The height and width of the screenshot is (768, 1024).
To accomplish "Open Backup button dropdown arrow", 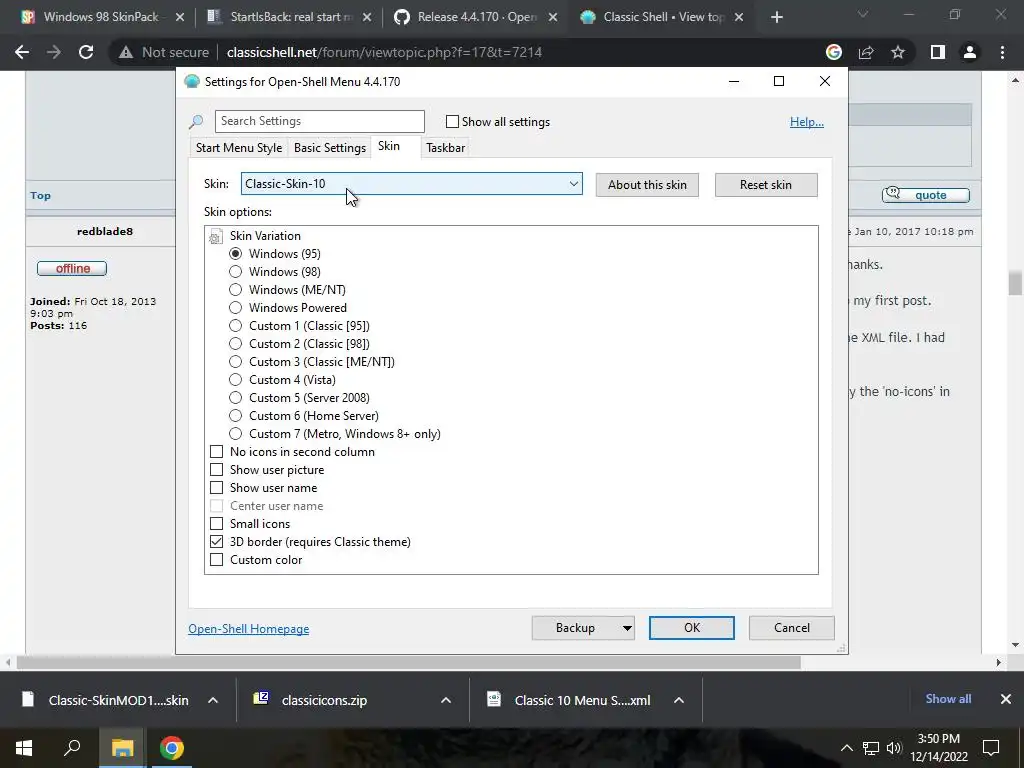I will coord(626,628).
